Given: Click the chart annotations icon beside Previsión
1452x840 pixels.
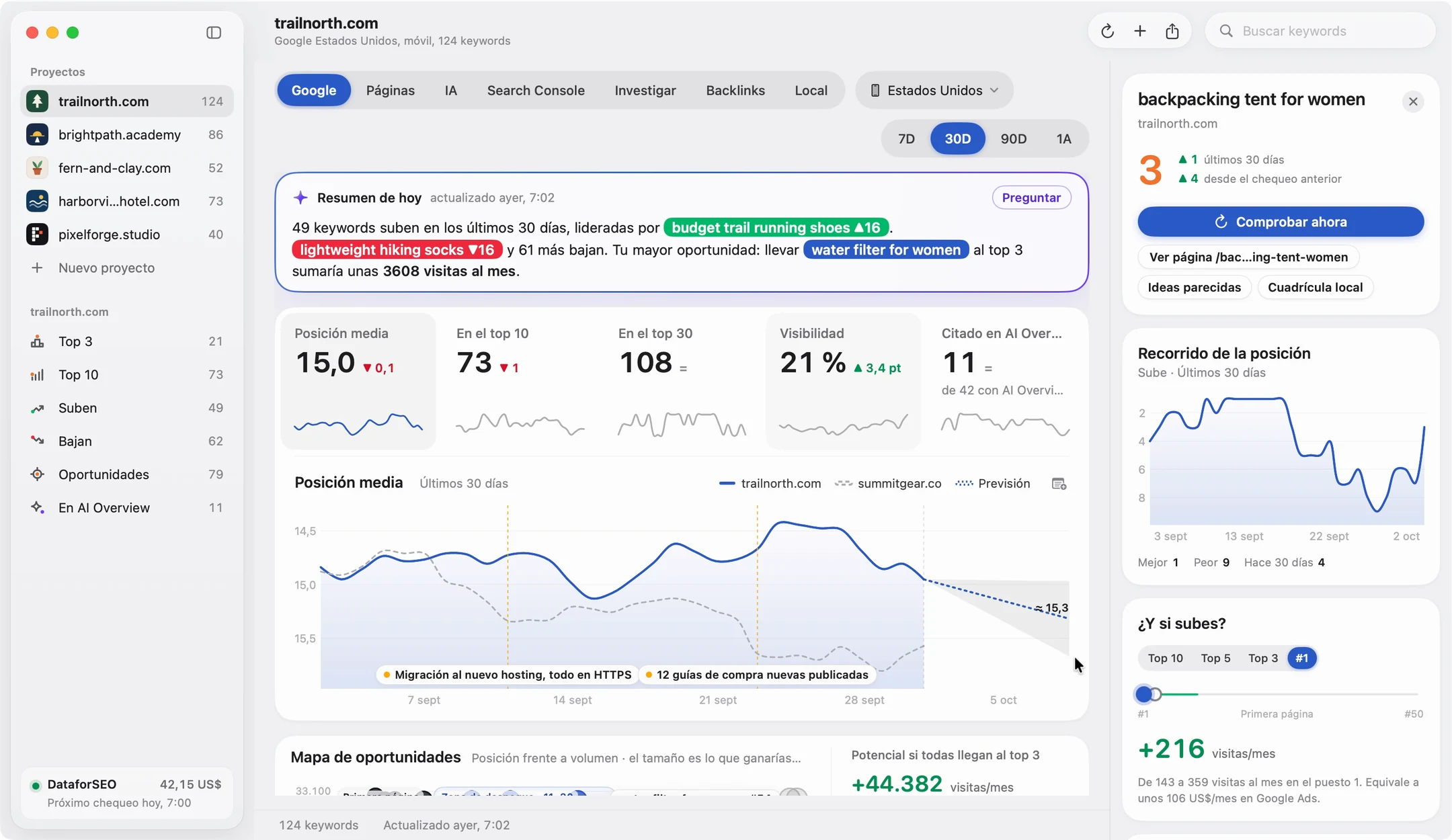Looking at the screenshot, I should 1059,484.
